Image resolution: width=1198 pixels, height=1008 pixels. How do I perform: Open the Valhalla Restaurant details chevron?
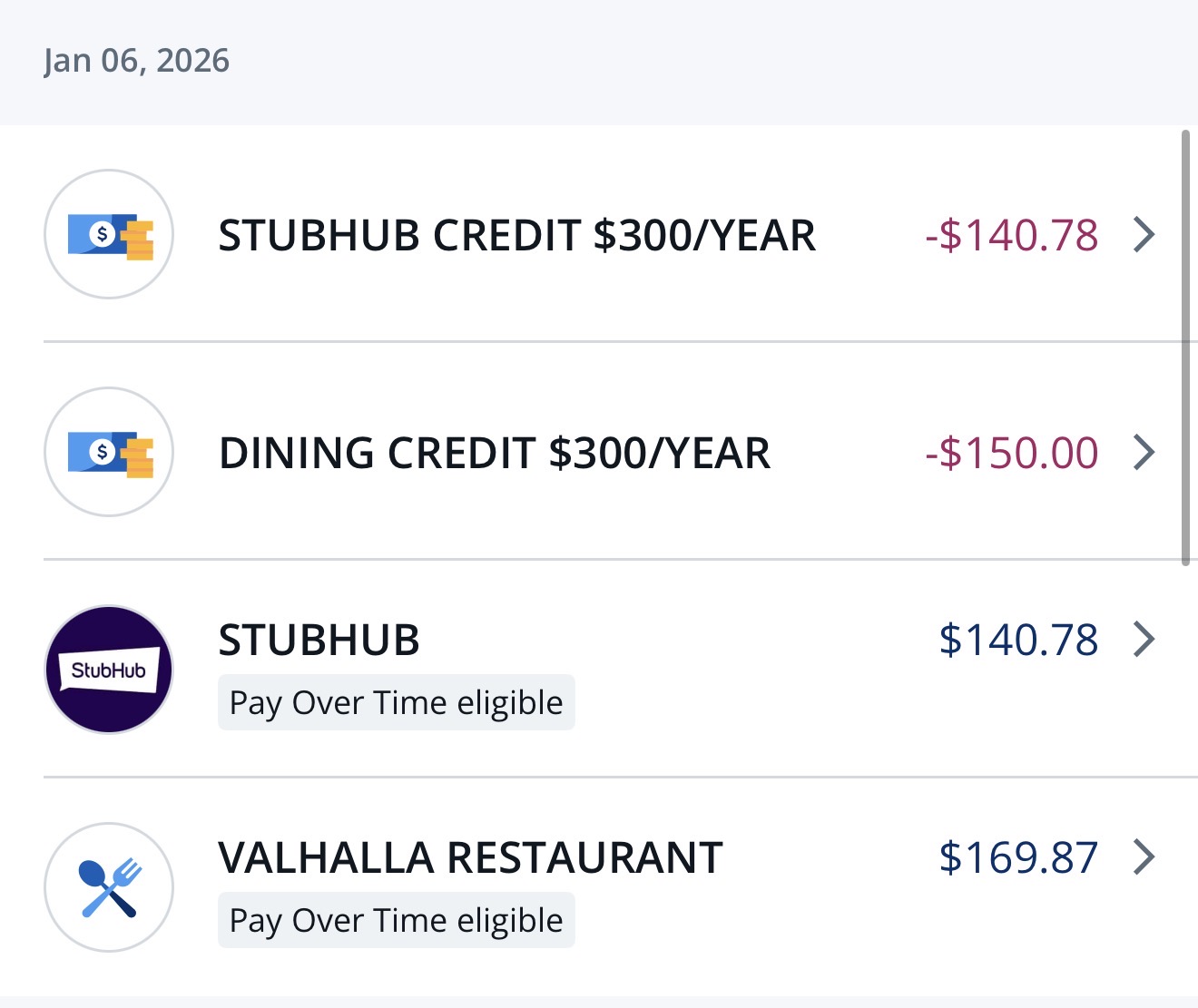pos(1144,857)
